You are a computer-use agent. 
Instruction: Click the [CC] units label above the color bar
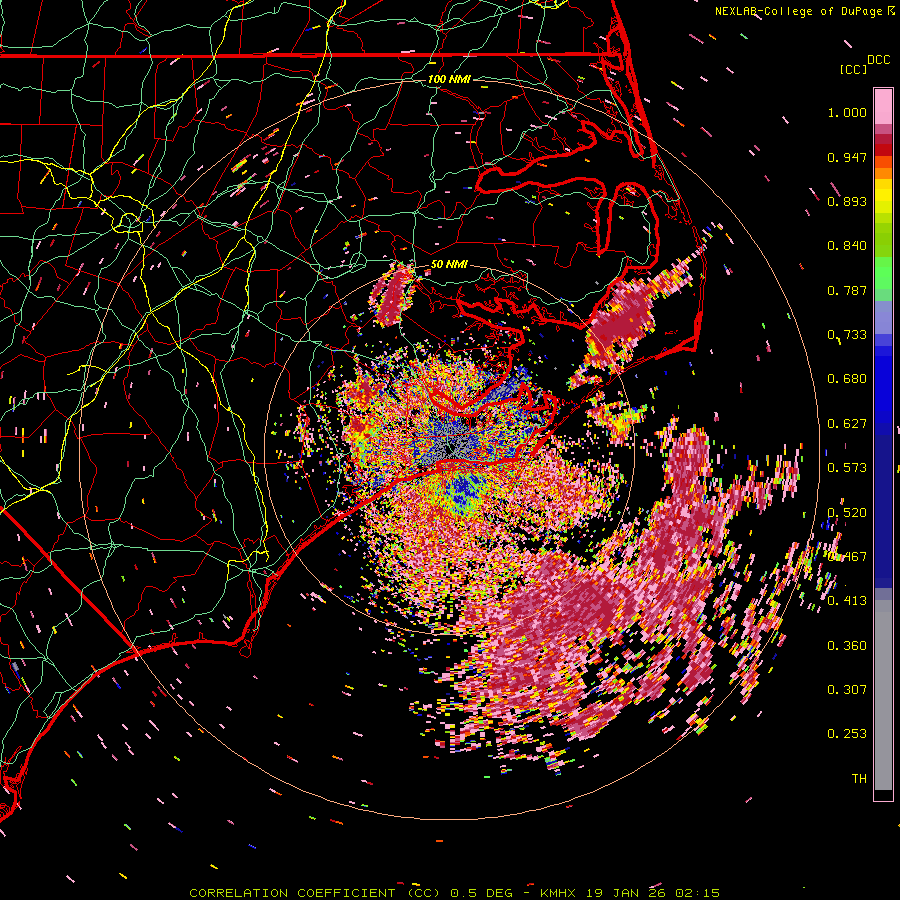853,69
